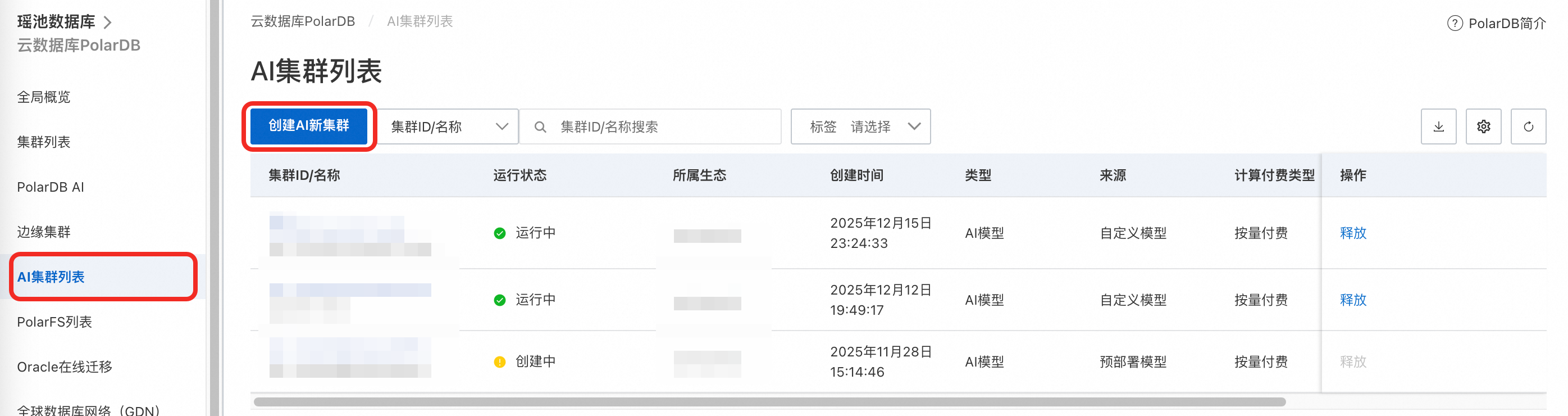Image resolution: width=1568 pixels, height=416 pixels.
Task: Release the cluster created on 2025年12月15日
Action: pos(1353,233)
